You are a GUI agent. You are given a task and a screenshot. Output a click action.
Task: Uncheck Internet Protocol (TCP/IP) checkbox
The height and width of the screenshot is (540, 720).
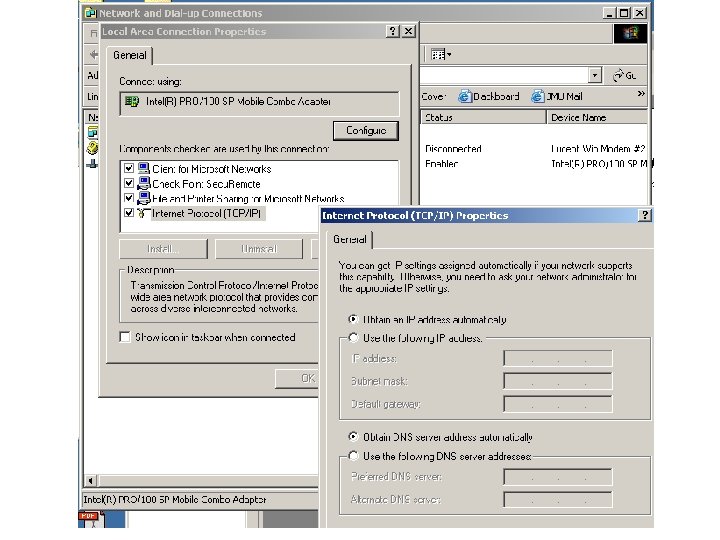pyautogui.click(x=129, y=213)
